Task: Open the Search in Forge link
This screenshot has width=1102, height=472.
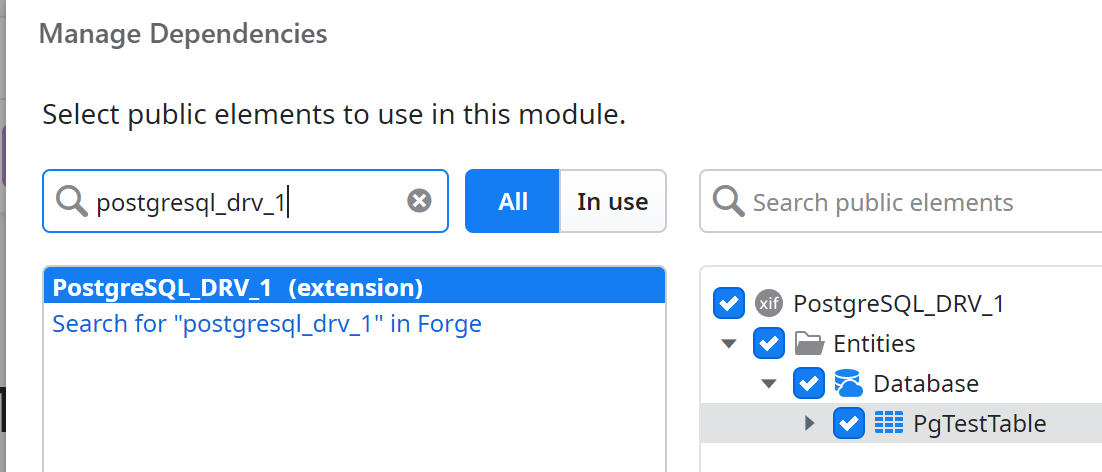Action: click(x=267, y=324)
